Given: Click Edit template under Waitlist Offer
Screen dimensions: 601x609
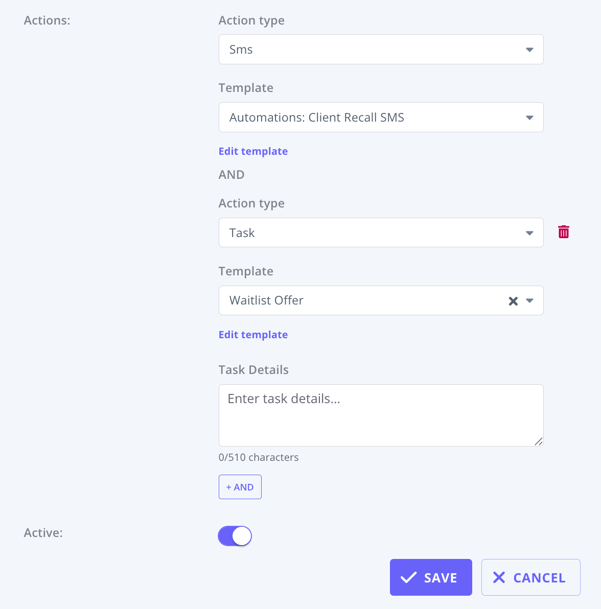Looking at the screenshot, I should point(253,335).
